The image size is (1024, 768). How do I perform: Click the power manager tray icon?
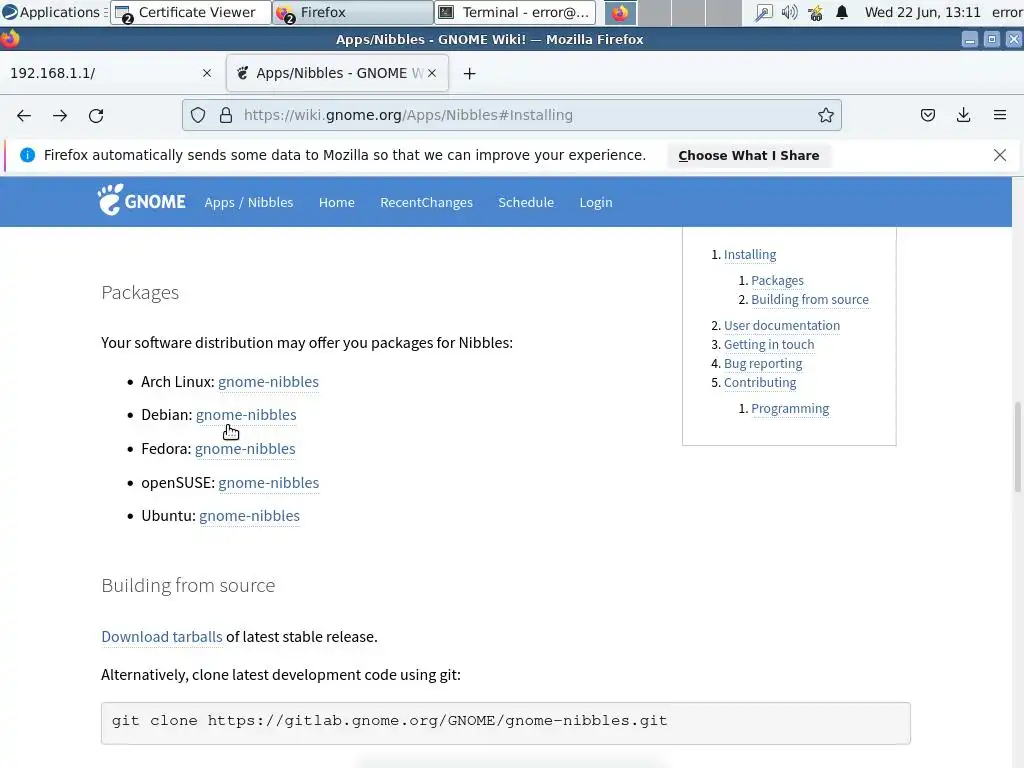click(x=815, y=12)
